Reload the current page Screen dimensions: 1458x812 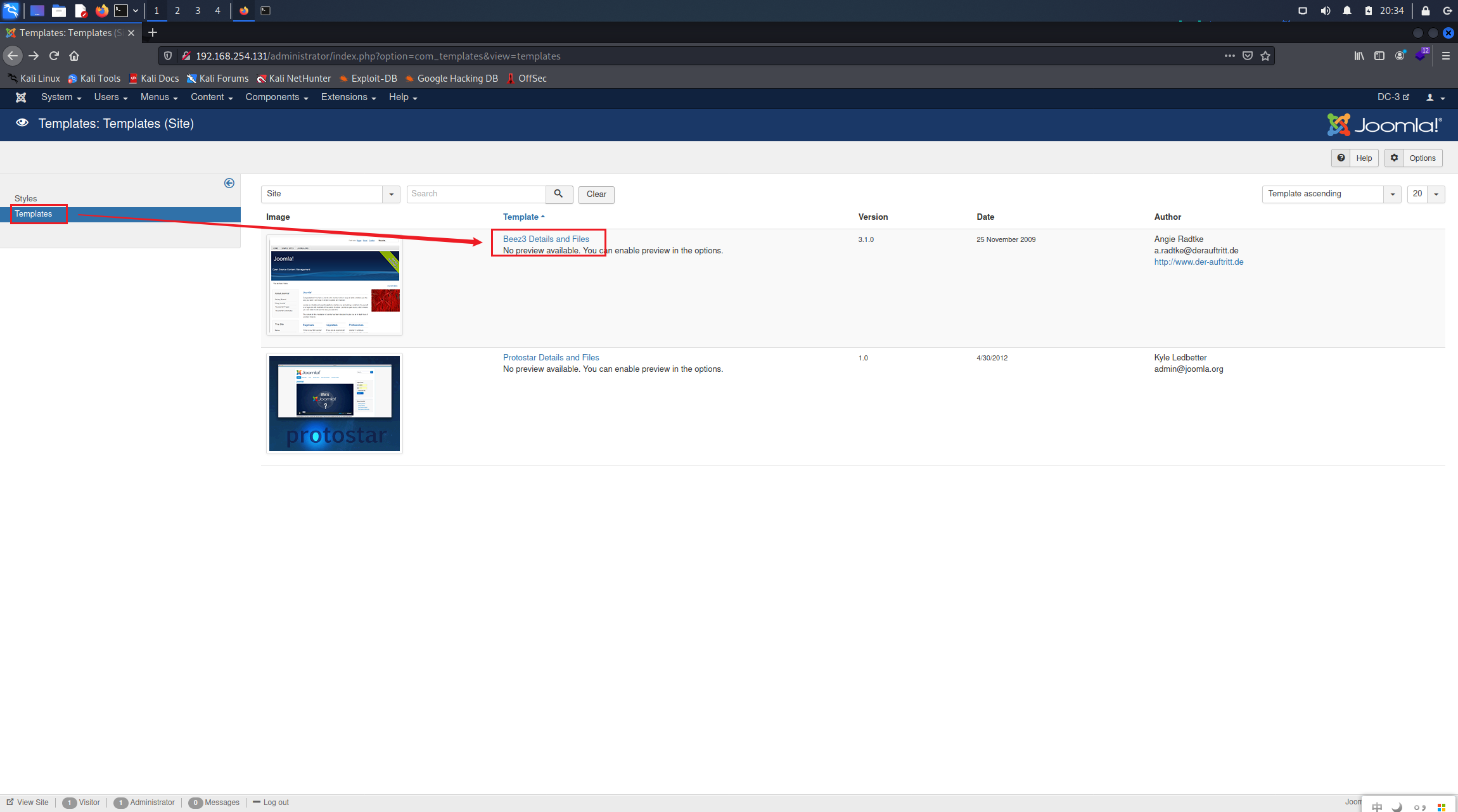tap(54, 56)
